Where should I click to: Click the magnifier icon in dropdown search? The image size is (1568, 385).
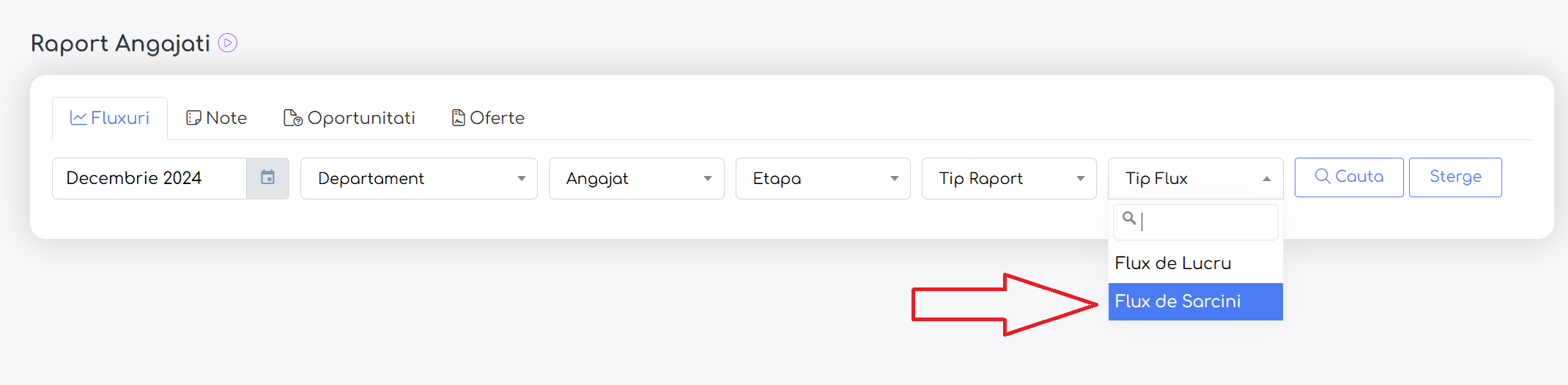tap(1129, 218)
